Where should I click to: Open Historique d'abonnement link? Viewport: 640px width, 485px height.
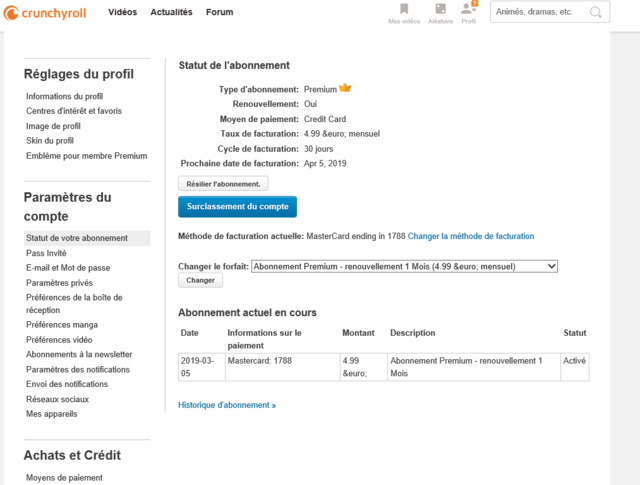(227, 405)
